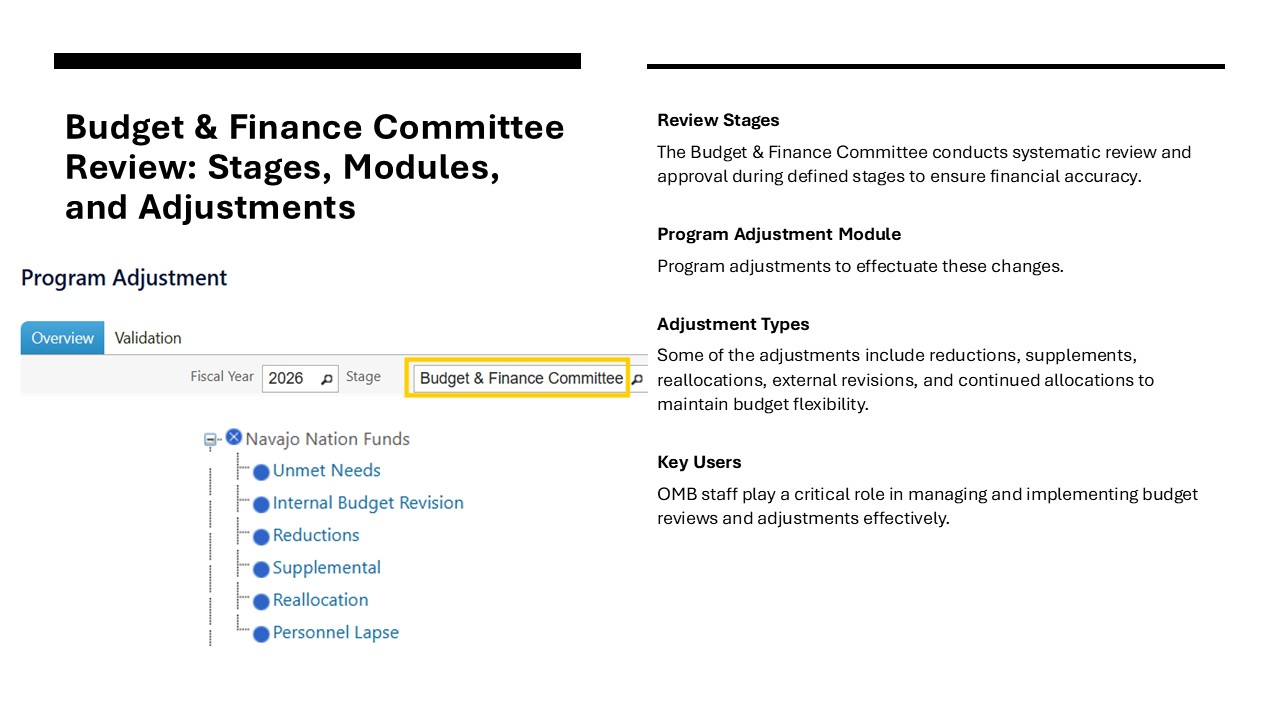Collapse the Navajo Nation Funds tree node
1280x720 pixels.
point(211,439)
